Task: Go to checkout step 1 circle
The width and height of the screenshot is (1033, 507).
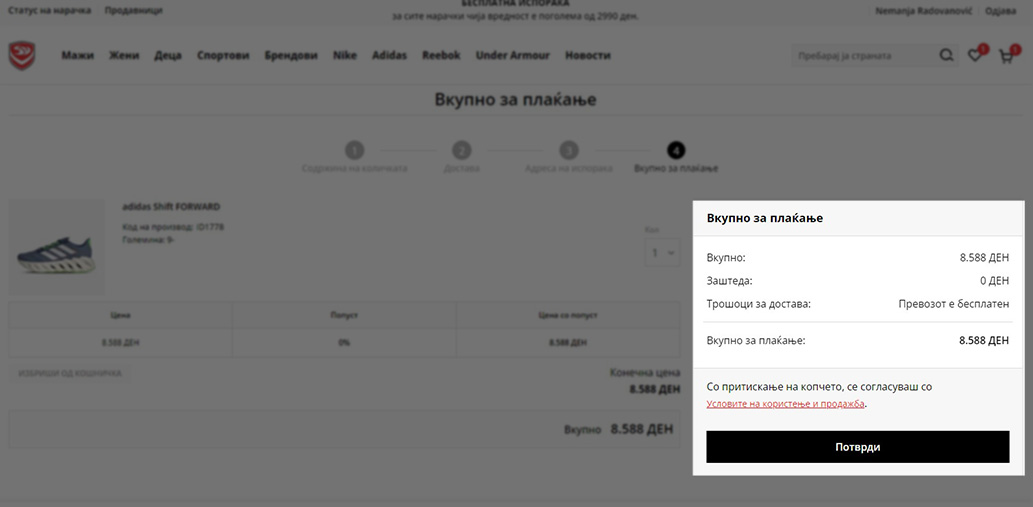Action: click(354, 151)
